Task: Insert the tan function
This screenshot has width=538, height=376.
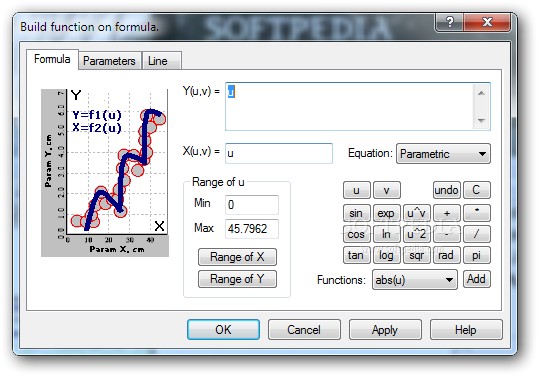Action: [356, 255]
